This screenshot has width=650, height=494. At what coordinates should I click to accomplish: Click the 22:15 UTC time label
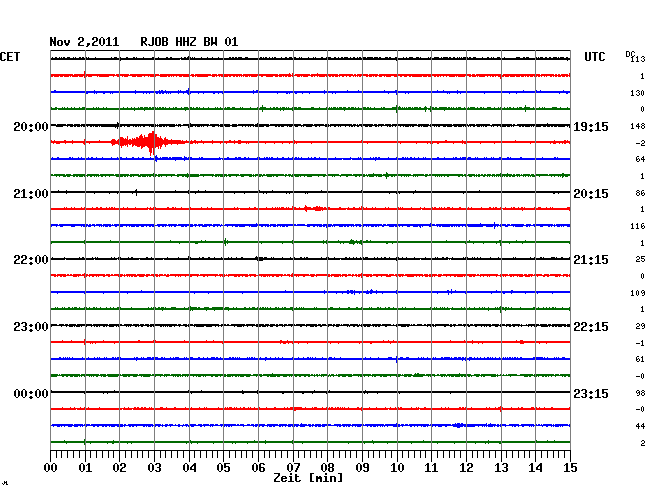[591, 327]
